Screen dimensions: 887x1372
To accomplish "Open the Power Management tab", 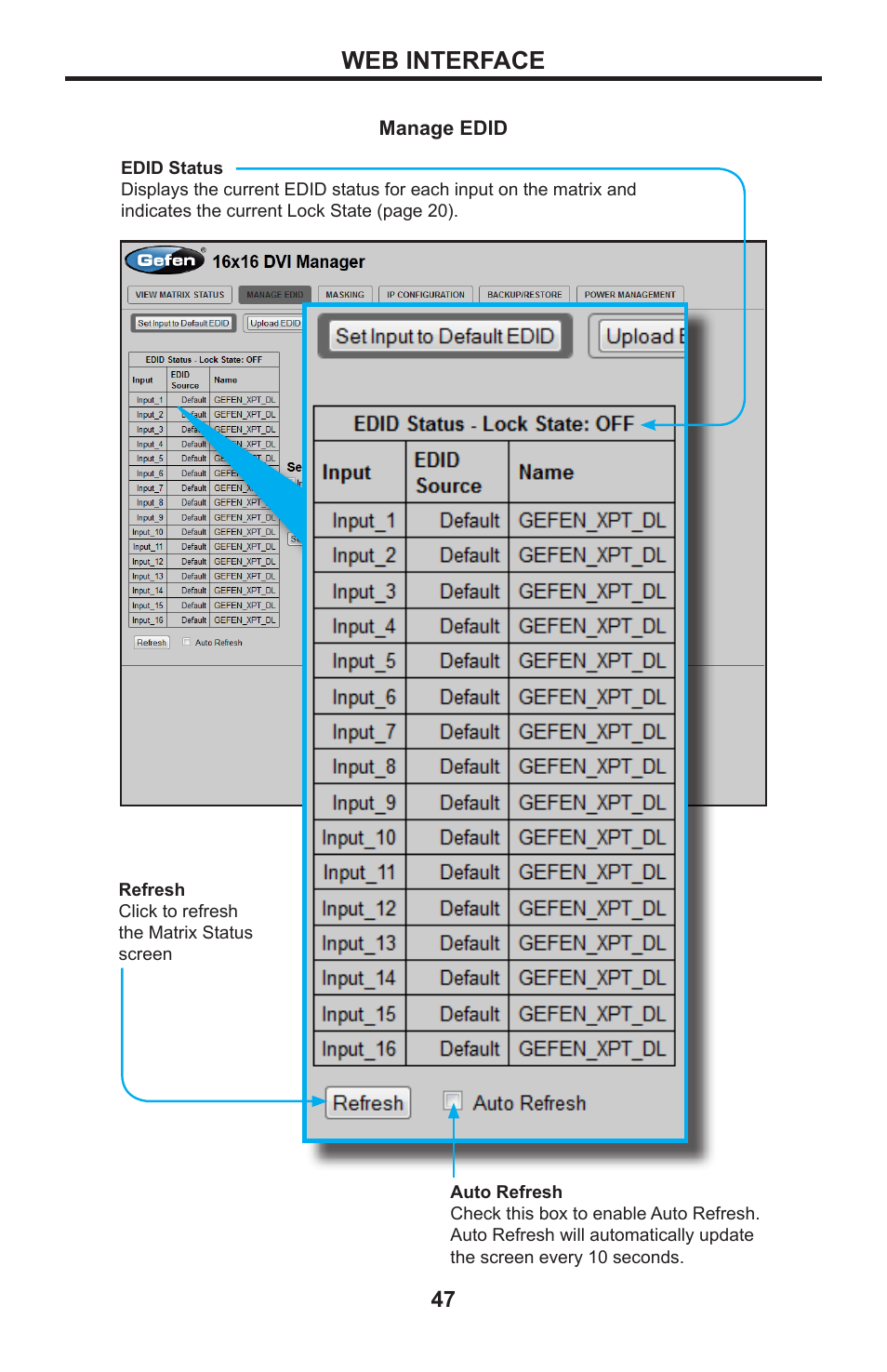I will click(629, 295).
